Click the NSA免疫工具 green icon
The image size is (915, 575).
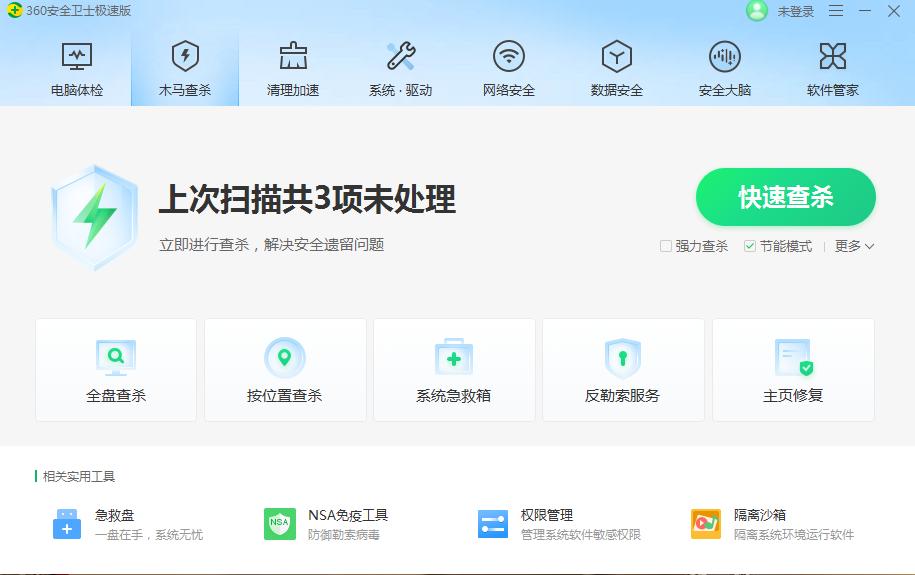280,524
